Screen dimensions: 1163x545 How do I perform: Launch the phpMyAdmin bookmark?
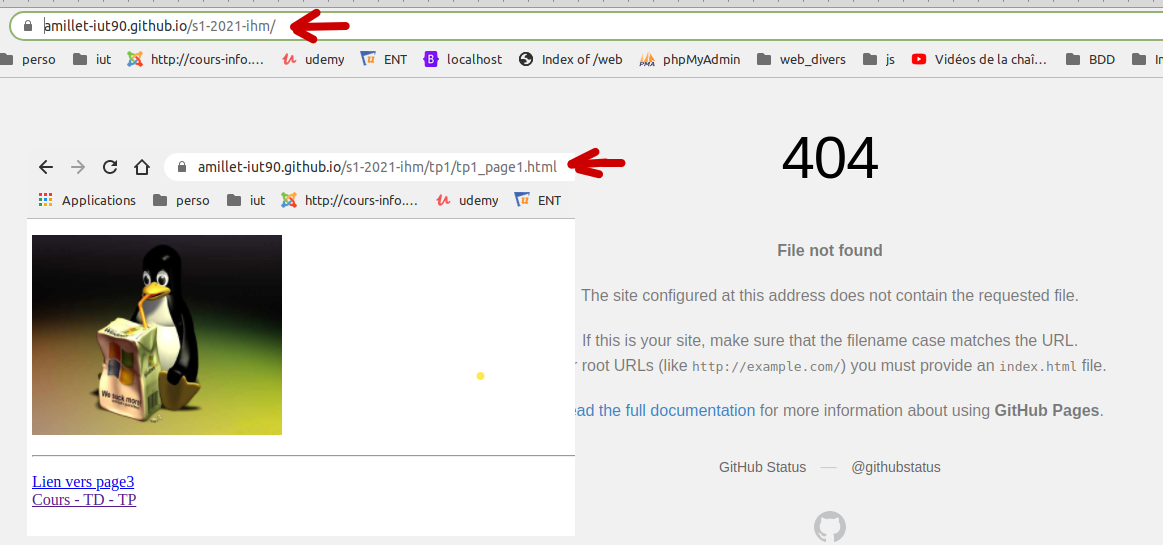click(x=690, y=59)
